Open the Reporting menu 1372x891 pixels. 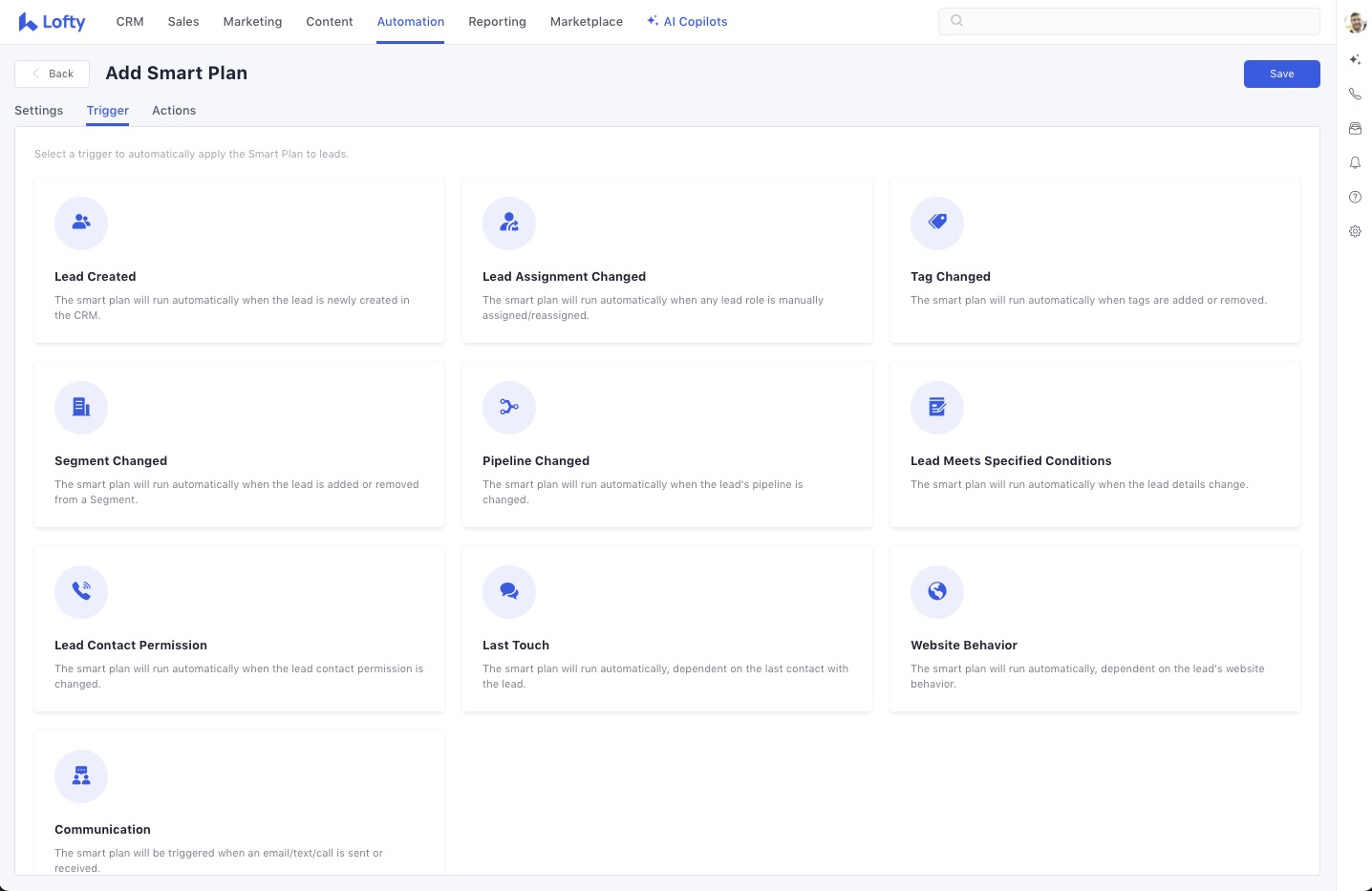(x=497, y=22)
